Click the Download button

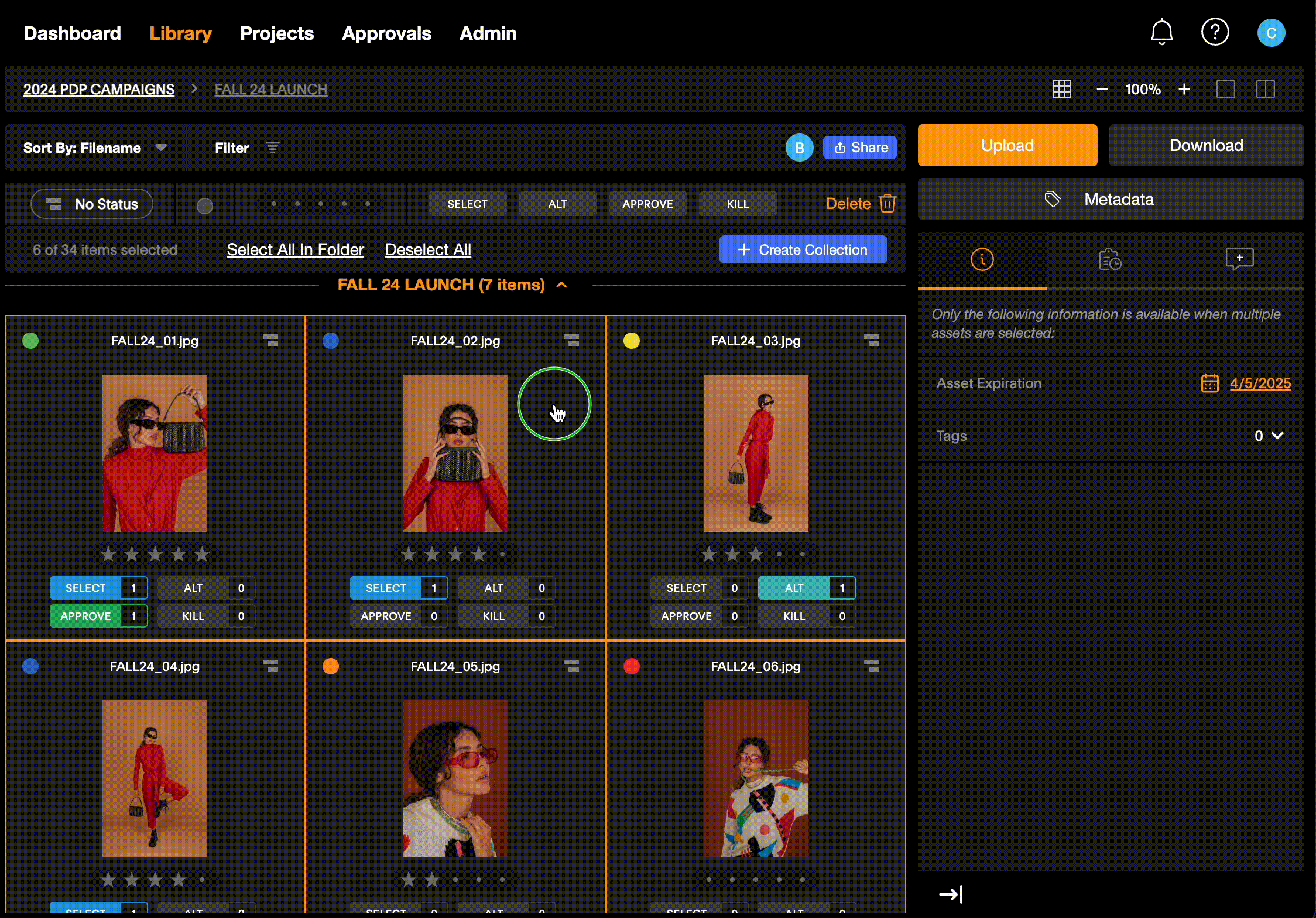1207,145
